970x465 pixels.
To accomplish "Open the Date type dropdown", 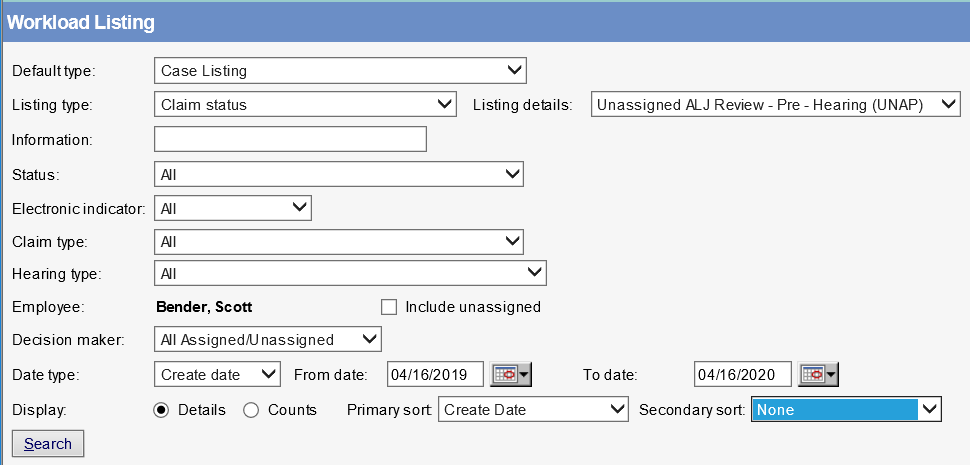I will (x=219, y=374).
